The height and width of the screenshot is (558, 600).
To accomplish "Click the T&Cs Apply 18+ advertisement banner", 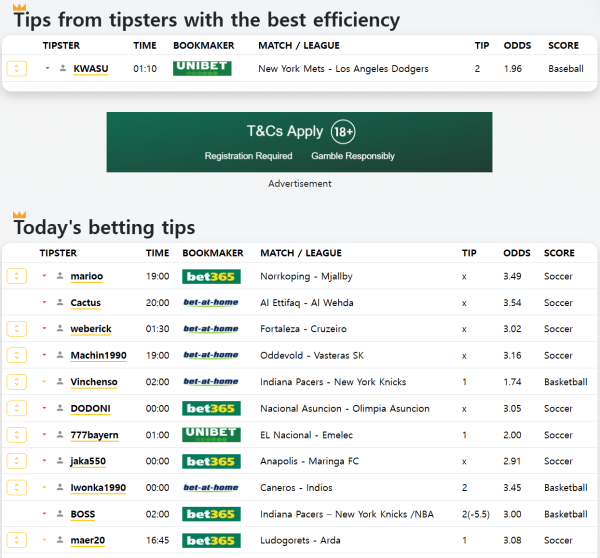I will pos(299,143).
